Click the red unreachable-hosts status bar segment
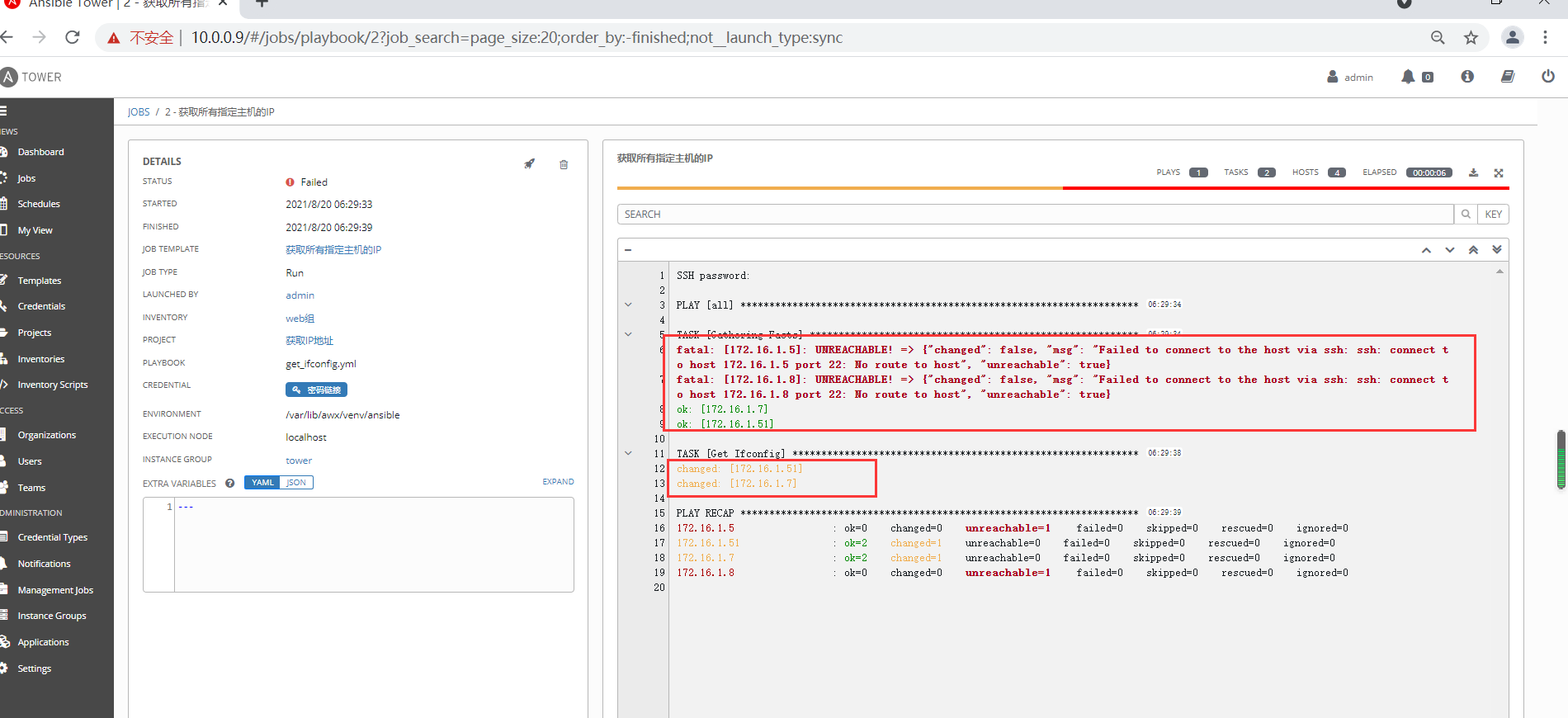 click(1286, 188)
